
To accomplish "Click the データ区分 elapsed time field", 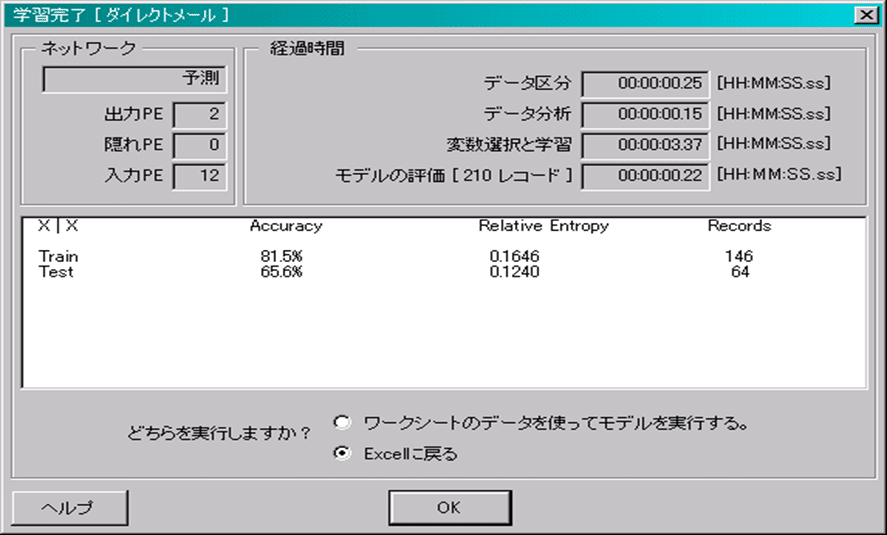I will pos(645,84).
